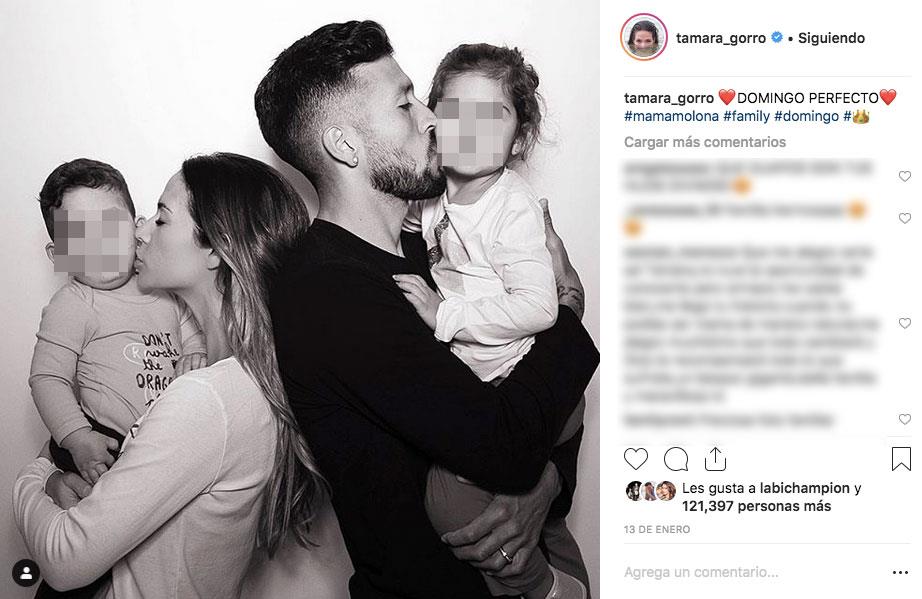Like the first blurred comment

pyautogui.click(x=904, y=176)
